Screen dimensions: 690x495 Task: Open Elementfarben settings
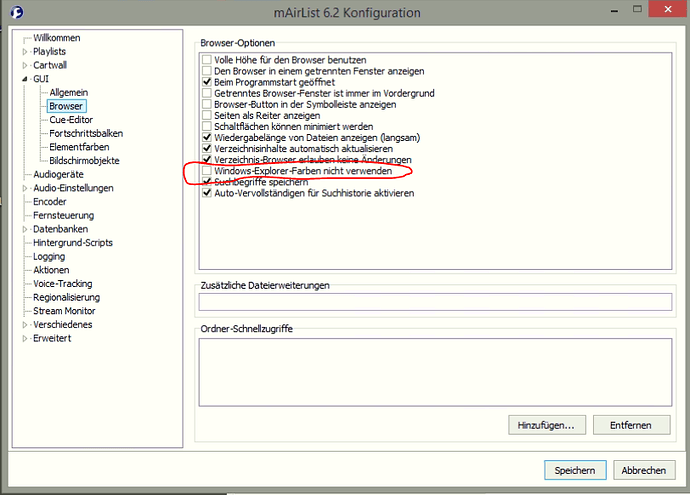pyautogui.click(x=79, y=147)
